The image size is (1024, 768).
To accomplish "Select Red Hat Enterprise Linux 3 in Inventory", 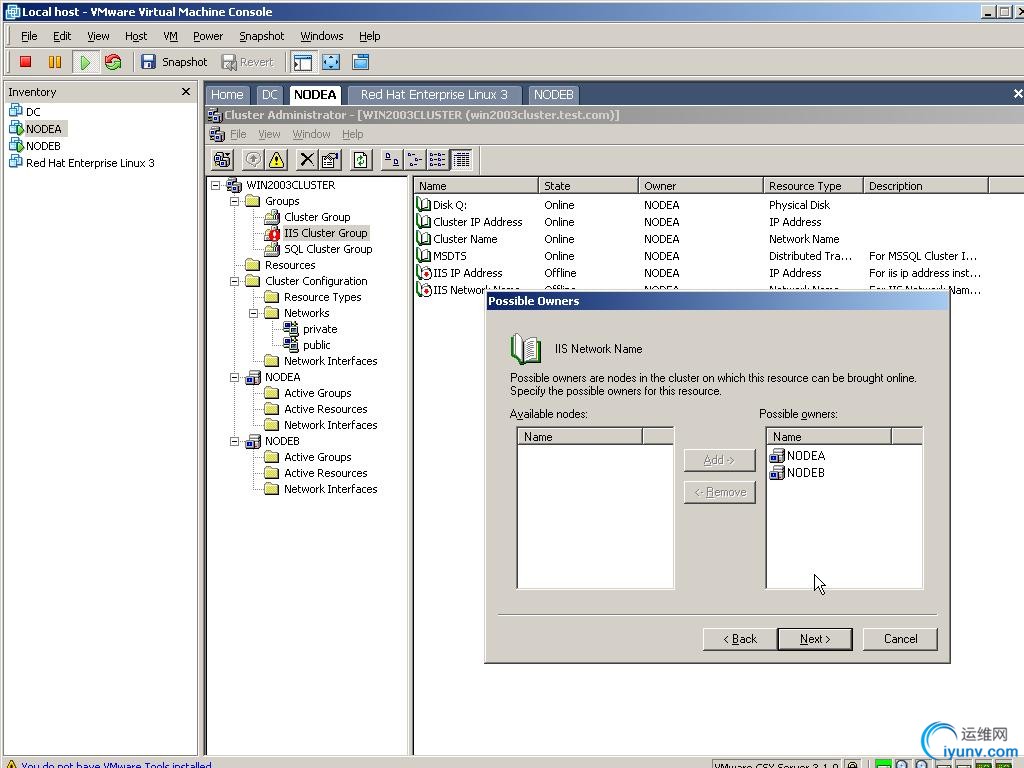I will pyautogui.click(x=90, y=163).
